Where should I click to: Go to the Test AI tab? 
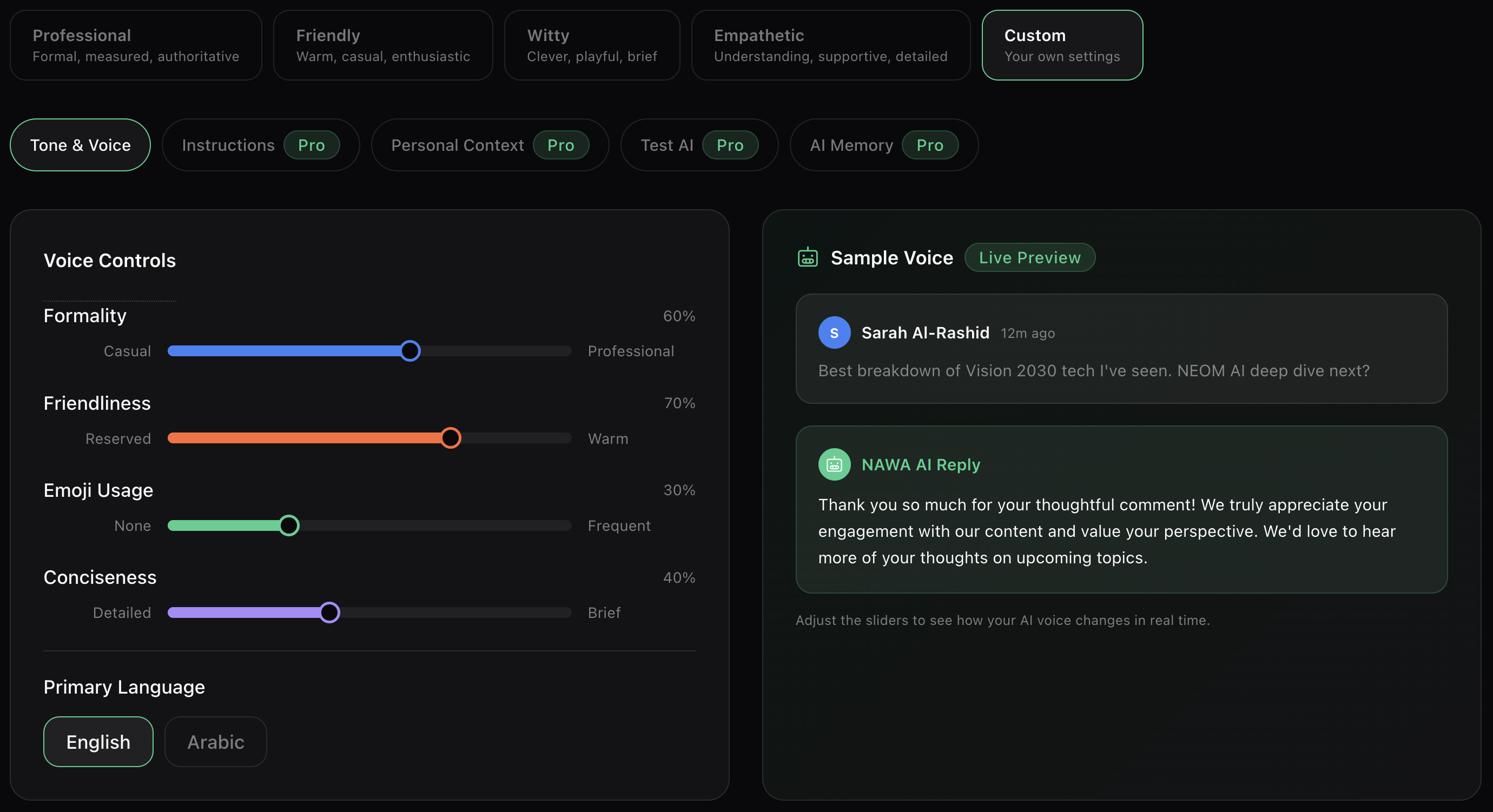coord(699,145)
